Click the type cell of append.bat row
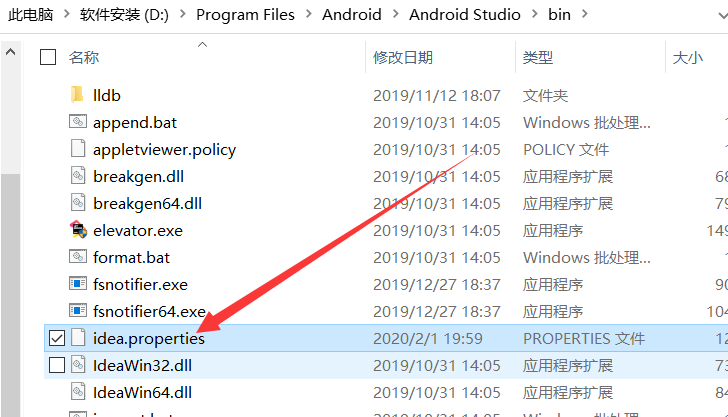The image size is (728, 417). tap(586, 123)
